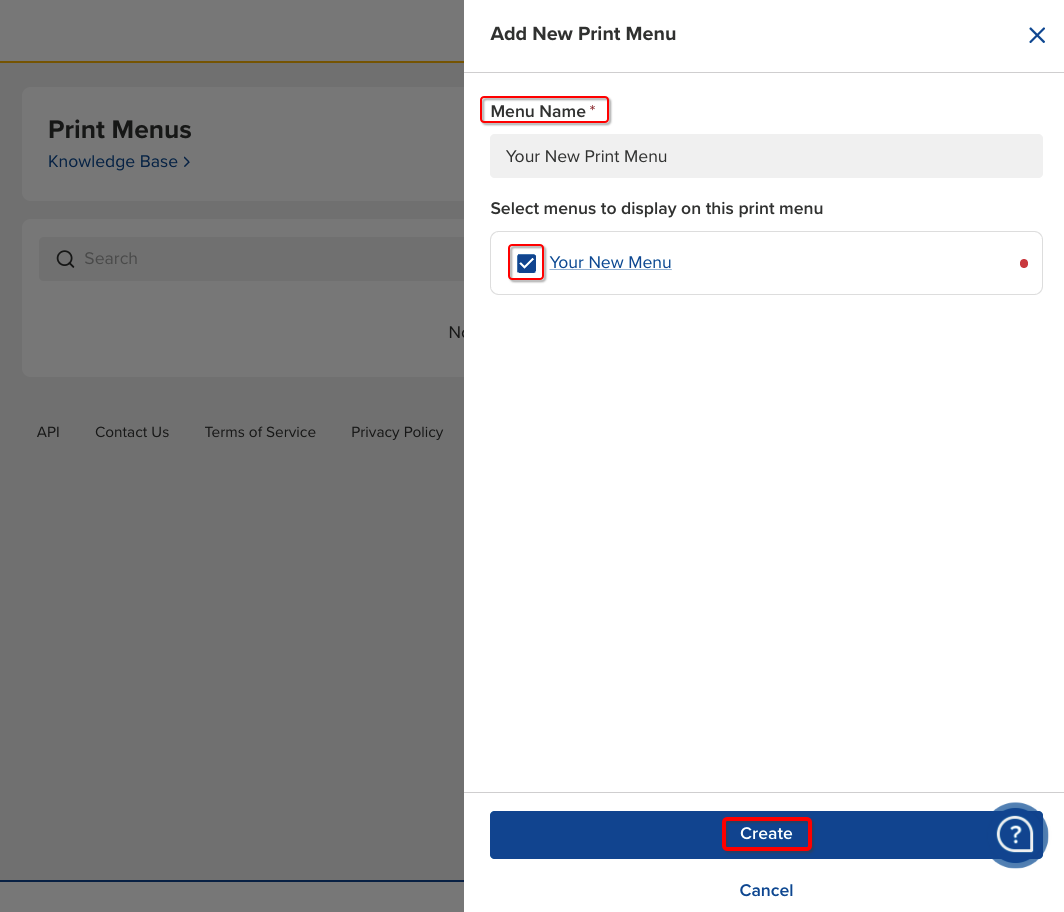Click the magnifying glass search icon
The image size is (1064, 912).
(x=65, y=259)
